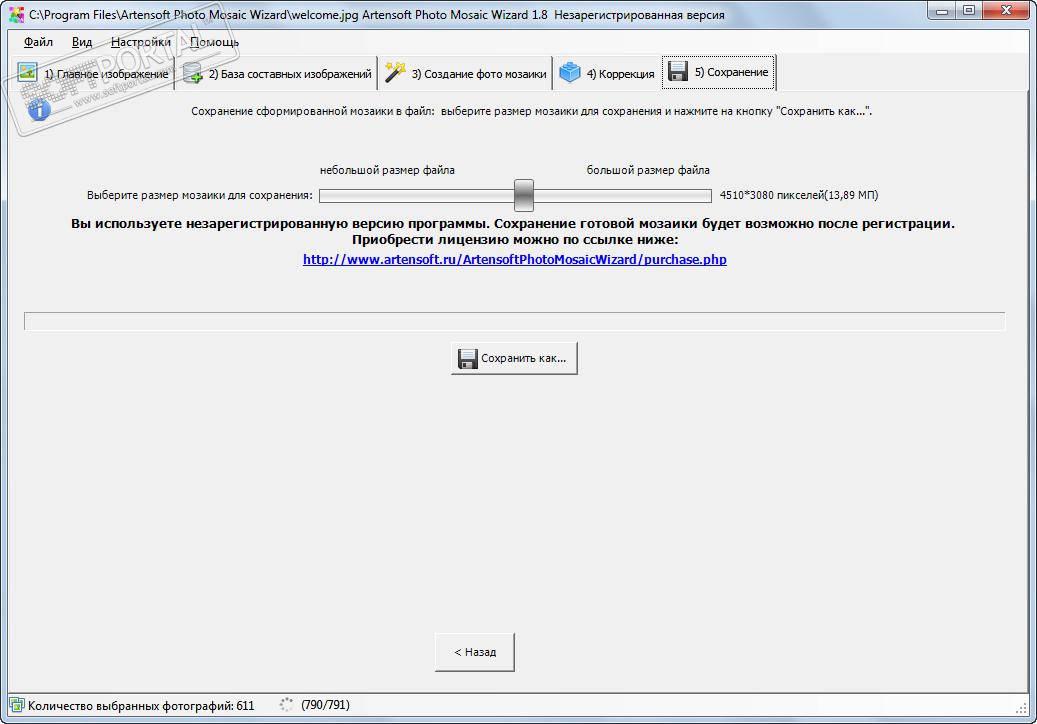Open the artensoft purchase.php link
The width and height of the screenshot is (1037, 724).
515,259
